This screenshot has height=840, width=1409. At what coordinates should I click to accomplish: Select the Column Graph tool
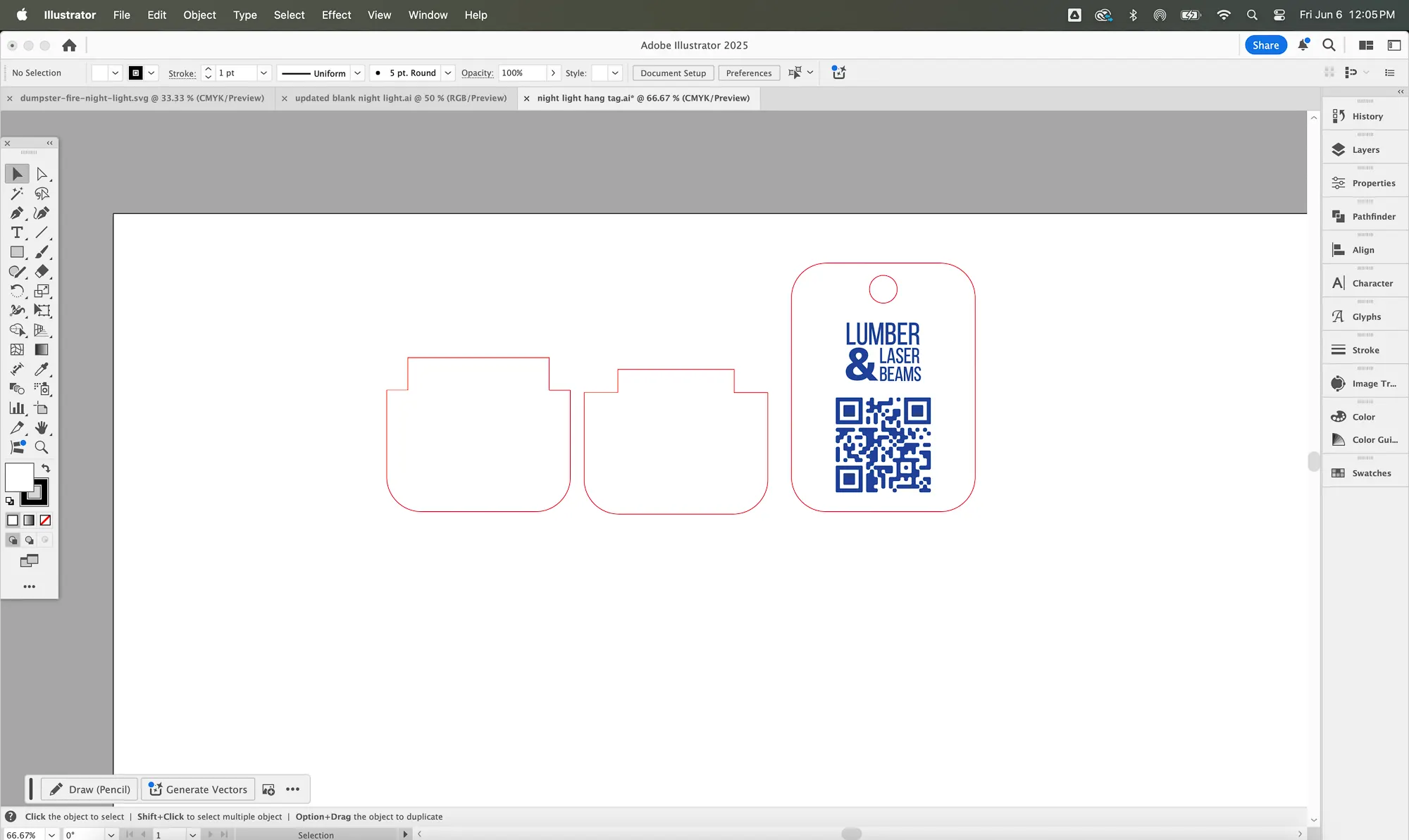17,408
